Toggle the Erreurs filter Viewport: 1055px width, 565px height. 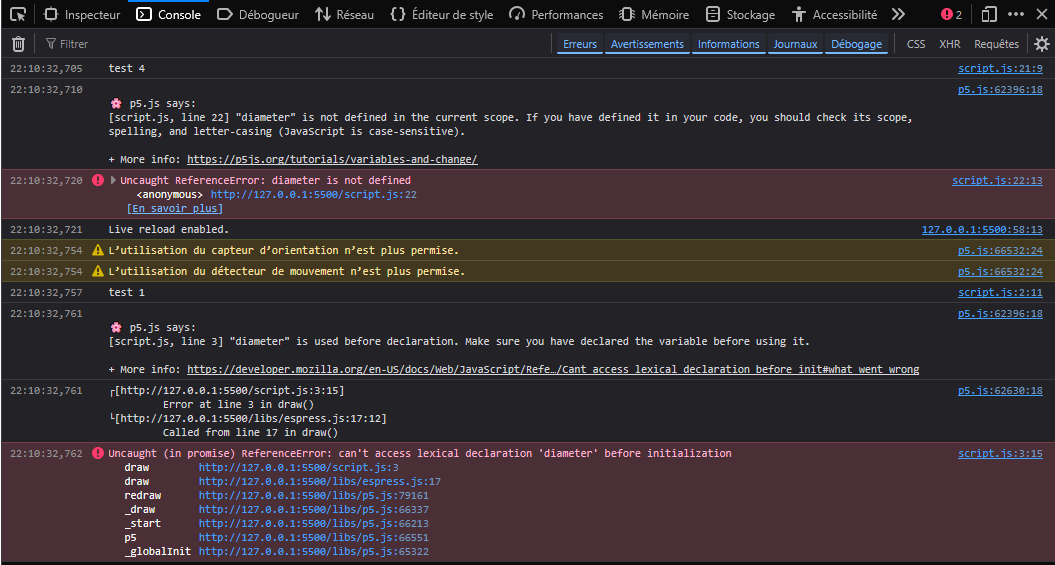(579, 44)
